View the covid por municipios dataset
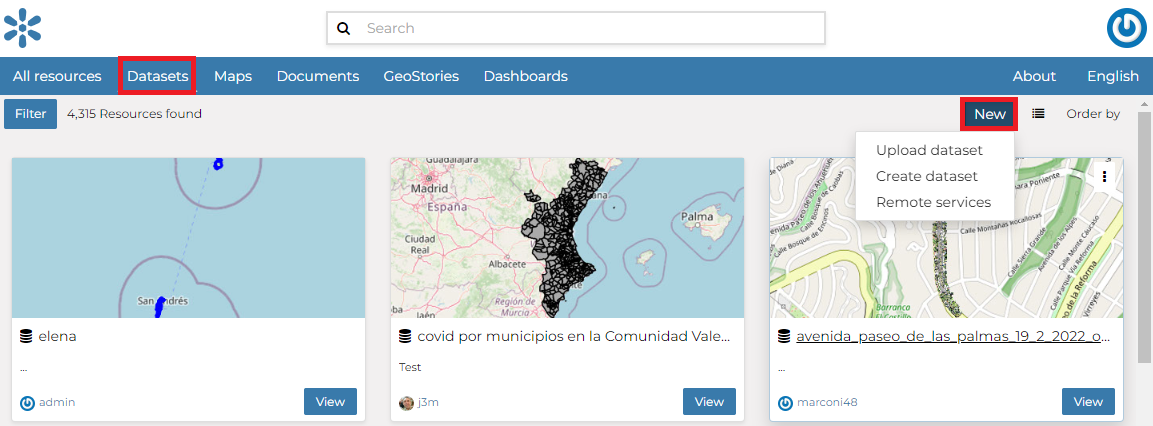Viewport: 1153px width, 426px height. click(x=709, y=402)
